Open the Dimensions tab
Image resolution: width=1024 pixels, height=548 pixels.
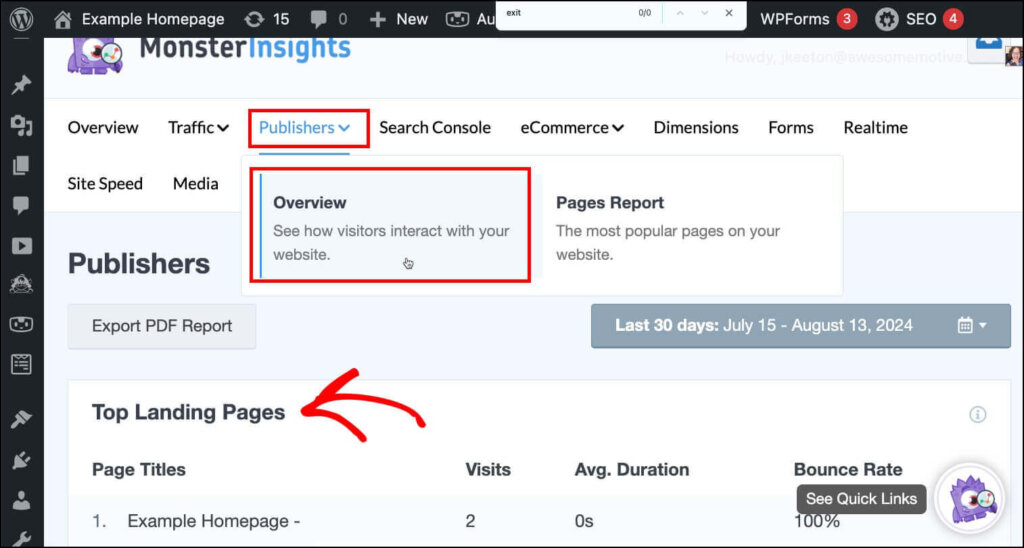coord(696,127)
